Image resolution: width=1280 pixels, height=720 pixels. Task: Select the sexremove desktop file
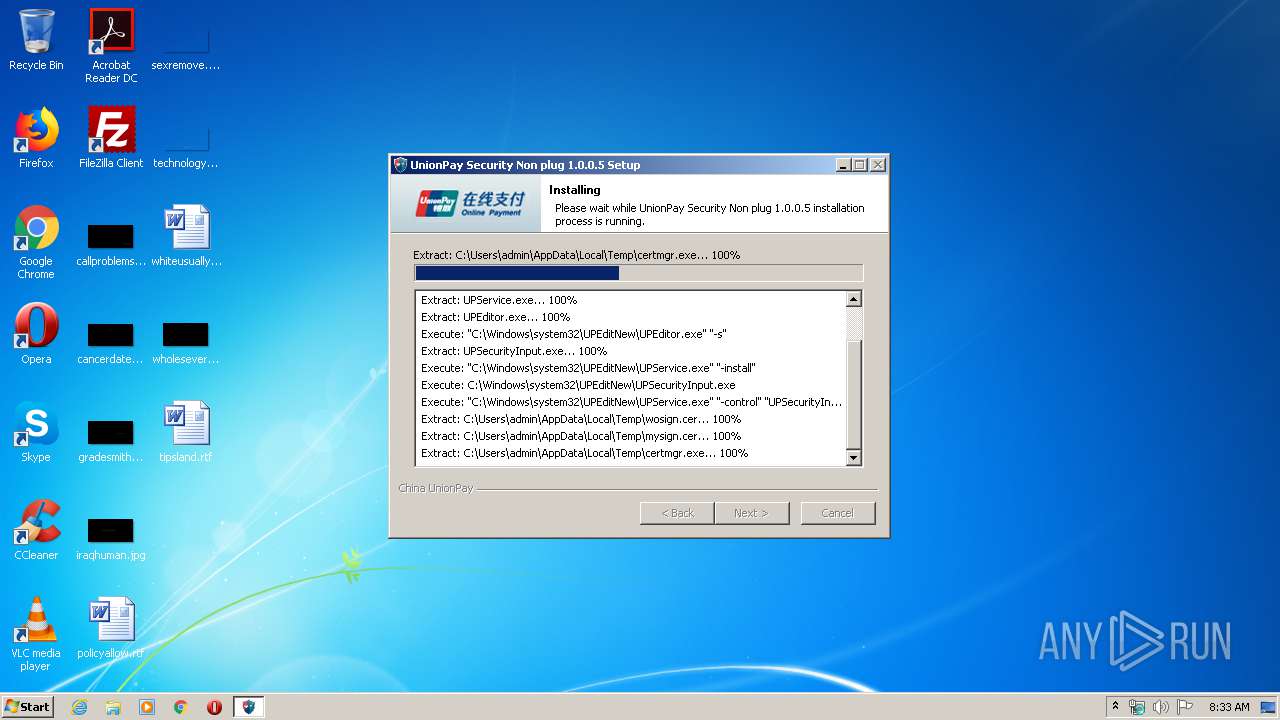pyautogui.click(x=186, y=46)
